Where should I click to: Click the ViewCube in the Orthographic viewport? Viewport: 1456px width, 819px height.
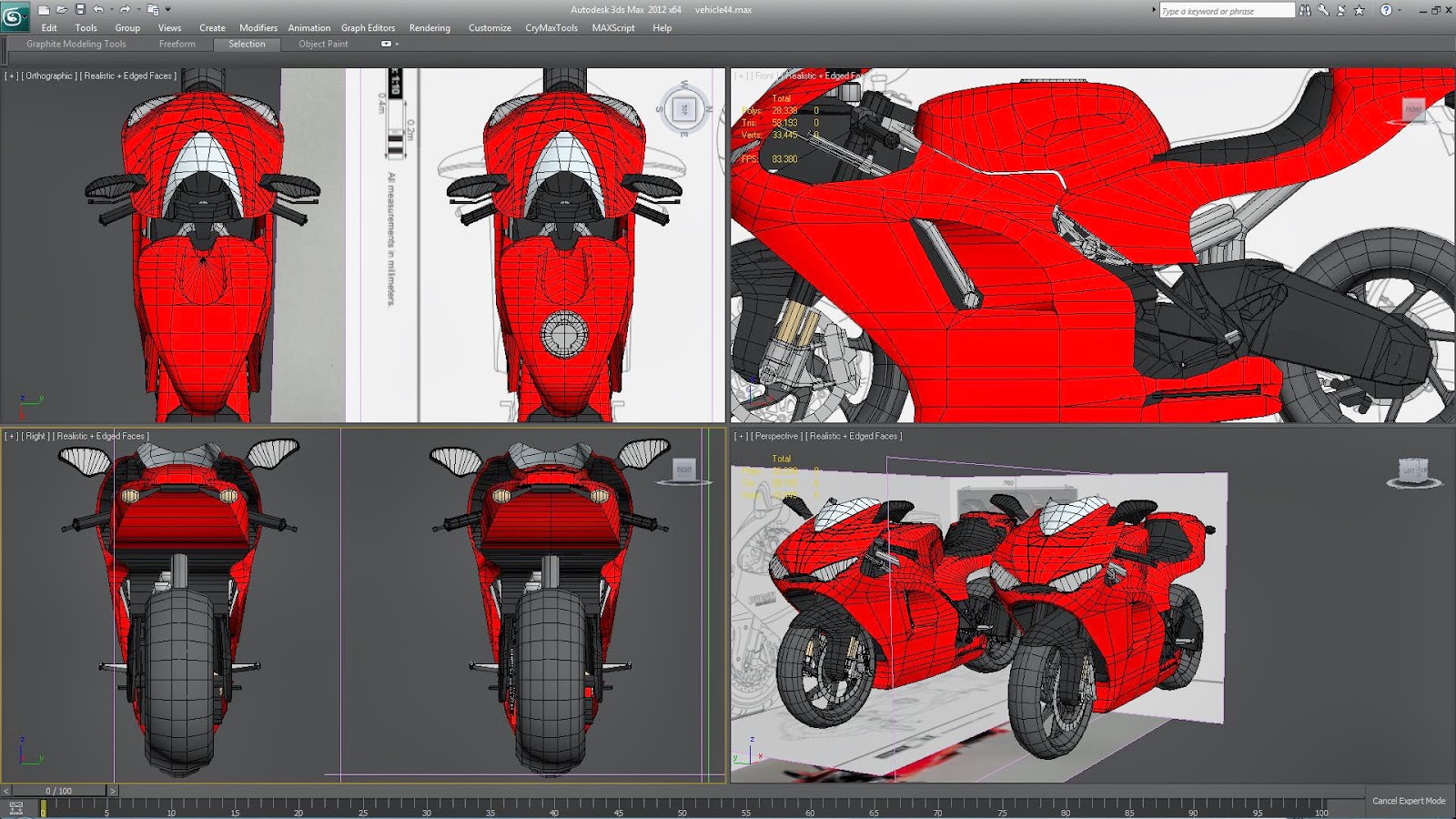(683, 110)
